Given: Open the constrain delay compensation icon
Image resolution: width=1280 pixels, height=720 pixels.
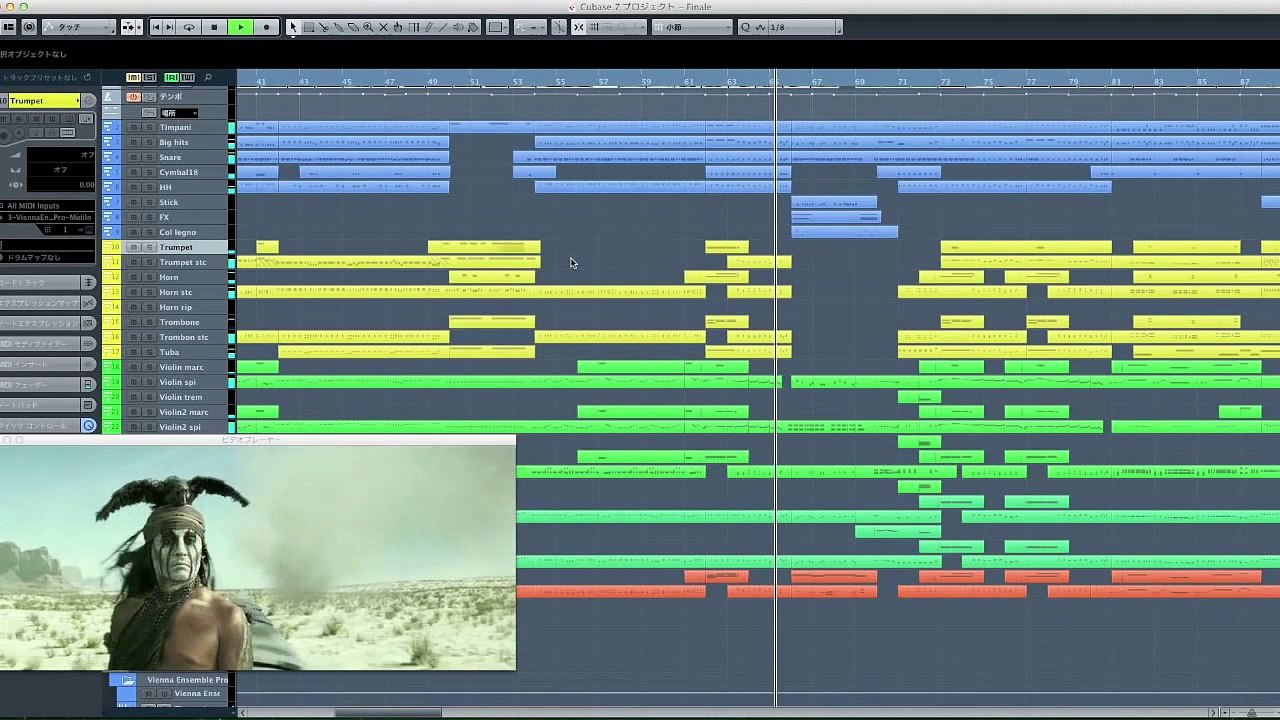Looking at the screenshot, I should [x=29, y=27].
